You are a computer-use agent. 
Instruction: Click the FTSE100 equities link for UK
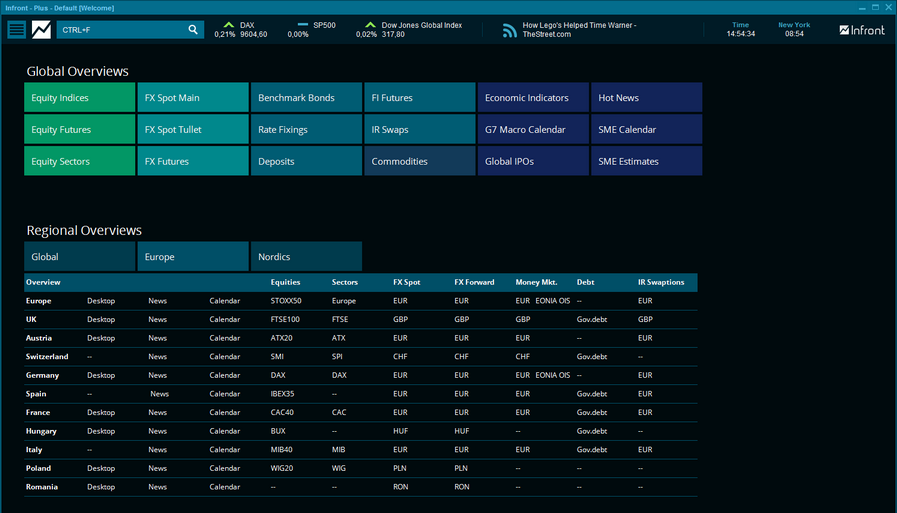click(x=285, y=320)
